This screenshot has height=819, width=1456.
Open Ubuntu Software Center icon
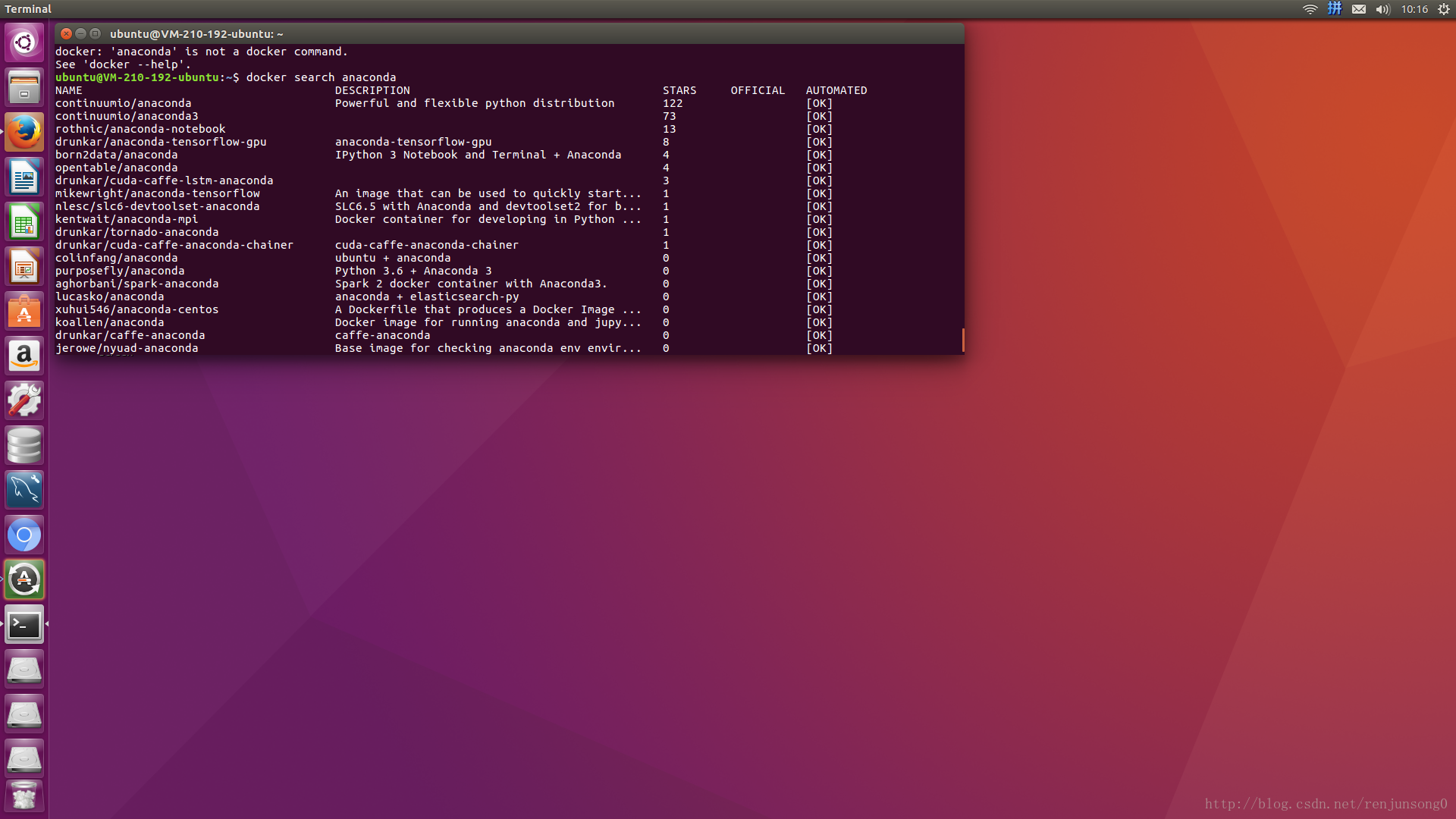coord(24,312)
